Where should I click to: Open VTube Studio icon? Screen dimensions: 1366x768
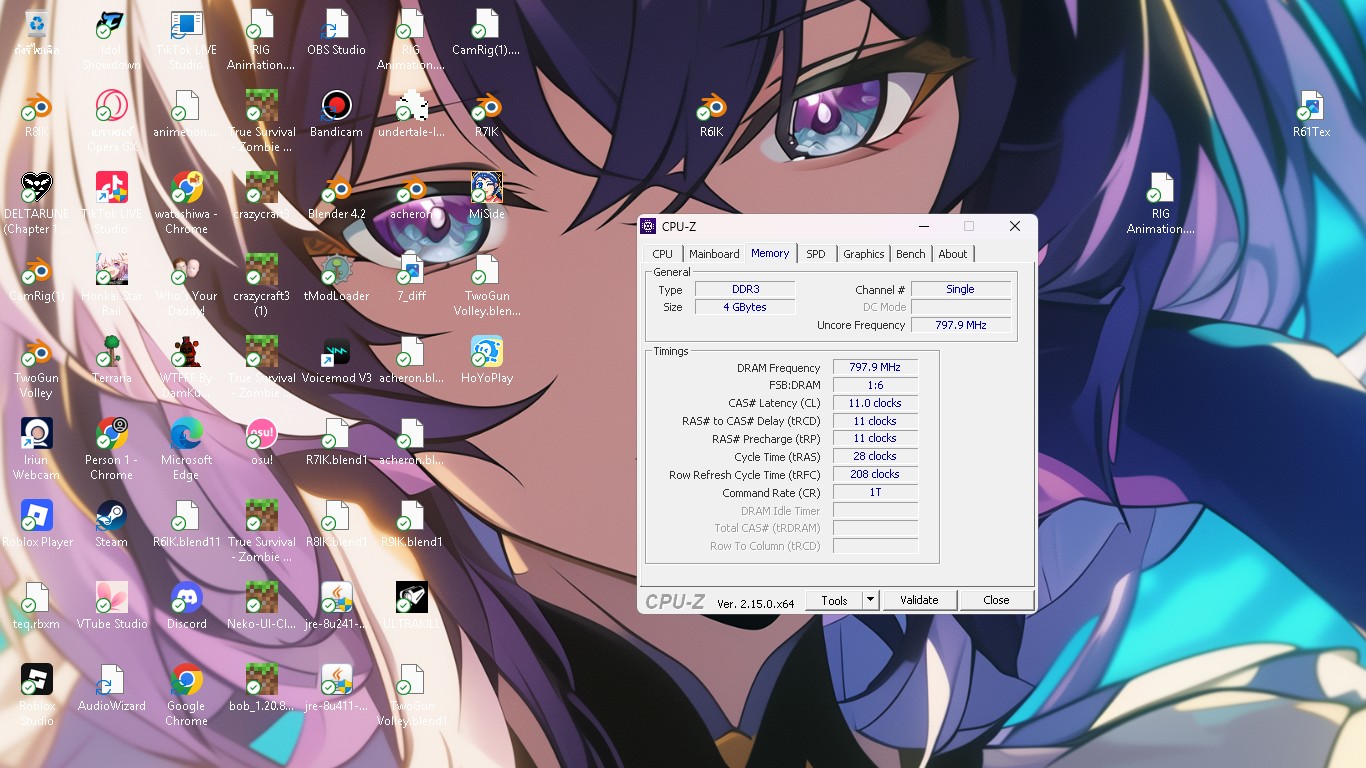[111, 606]
